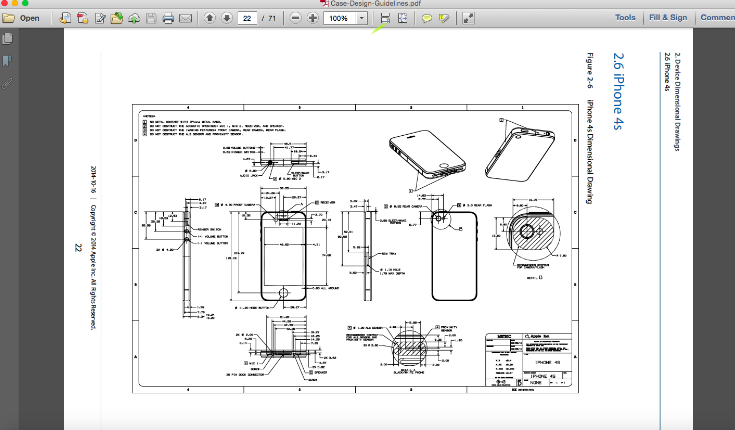Add a sticky note comment
735x430 pixels.
point(427,18)
